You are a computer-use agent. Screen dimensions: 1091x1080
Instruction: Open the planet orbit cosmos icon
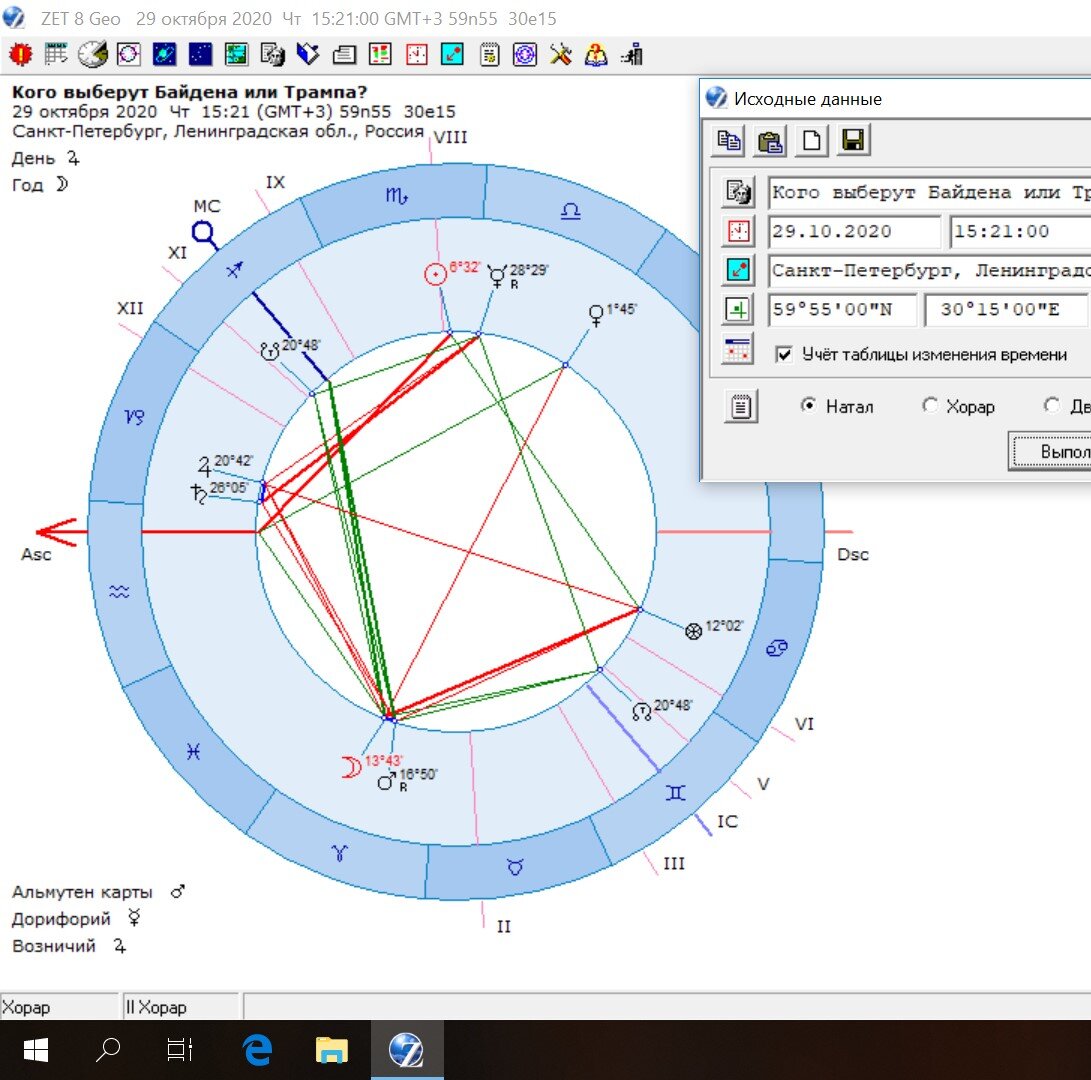click(165, 54)
